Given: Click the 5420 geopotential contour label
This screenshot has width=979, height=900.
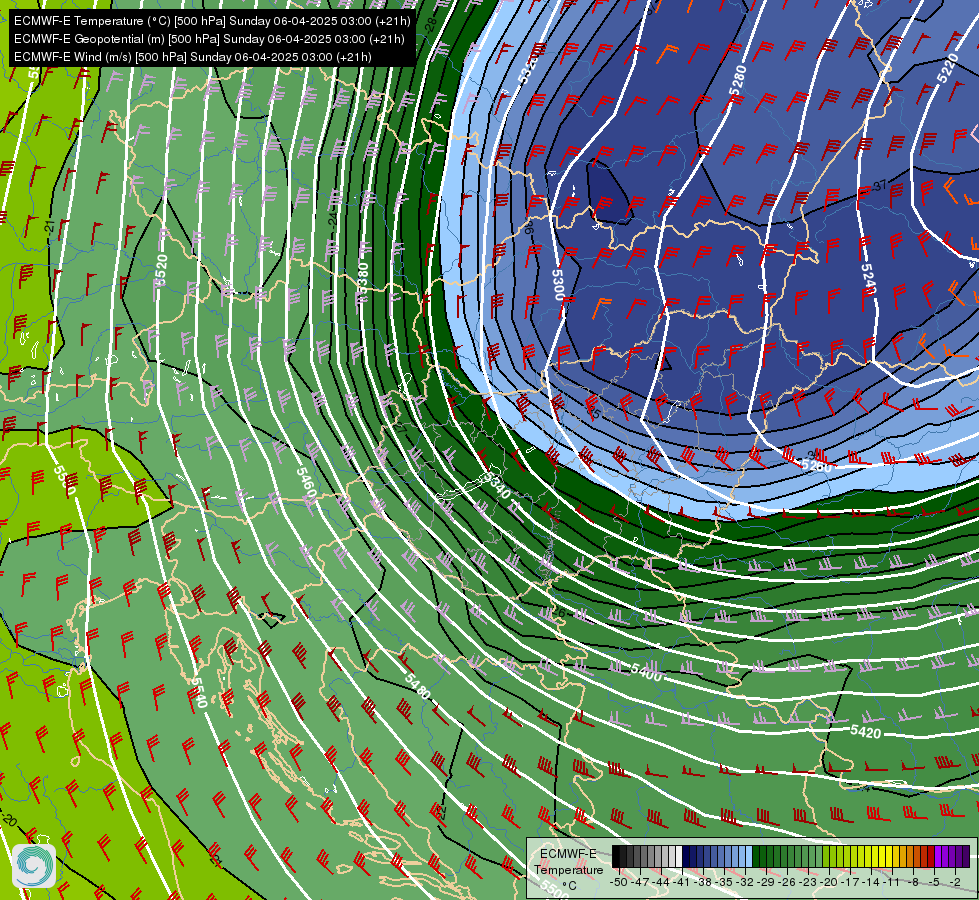Looking at the screenshot, I should [x=865, y=731].
